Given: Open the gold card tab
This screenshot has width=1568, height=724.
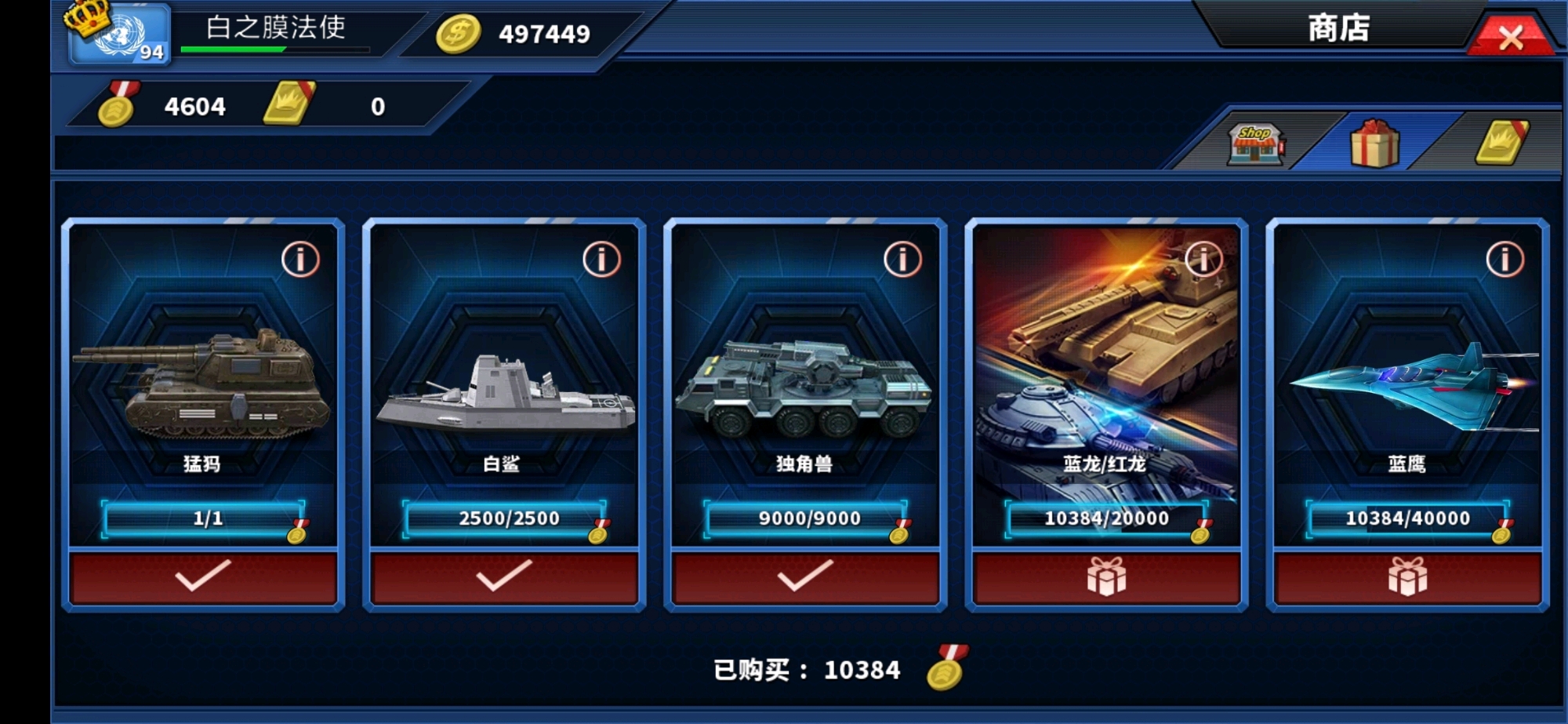Looking at the screenshot, I should [x=1501, y=143].
